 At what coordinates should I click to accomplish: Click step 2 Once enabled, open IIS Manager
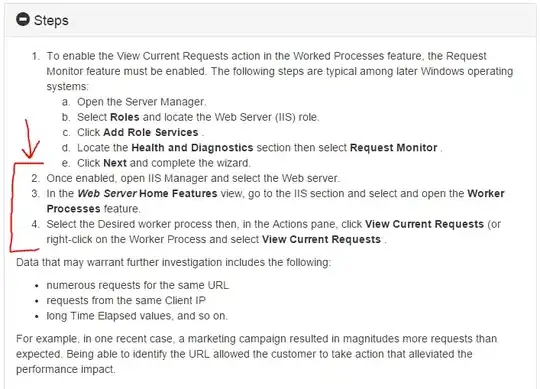click(193, 178)
